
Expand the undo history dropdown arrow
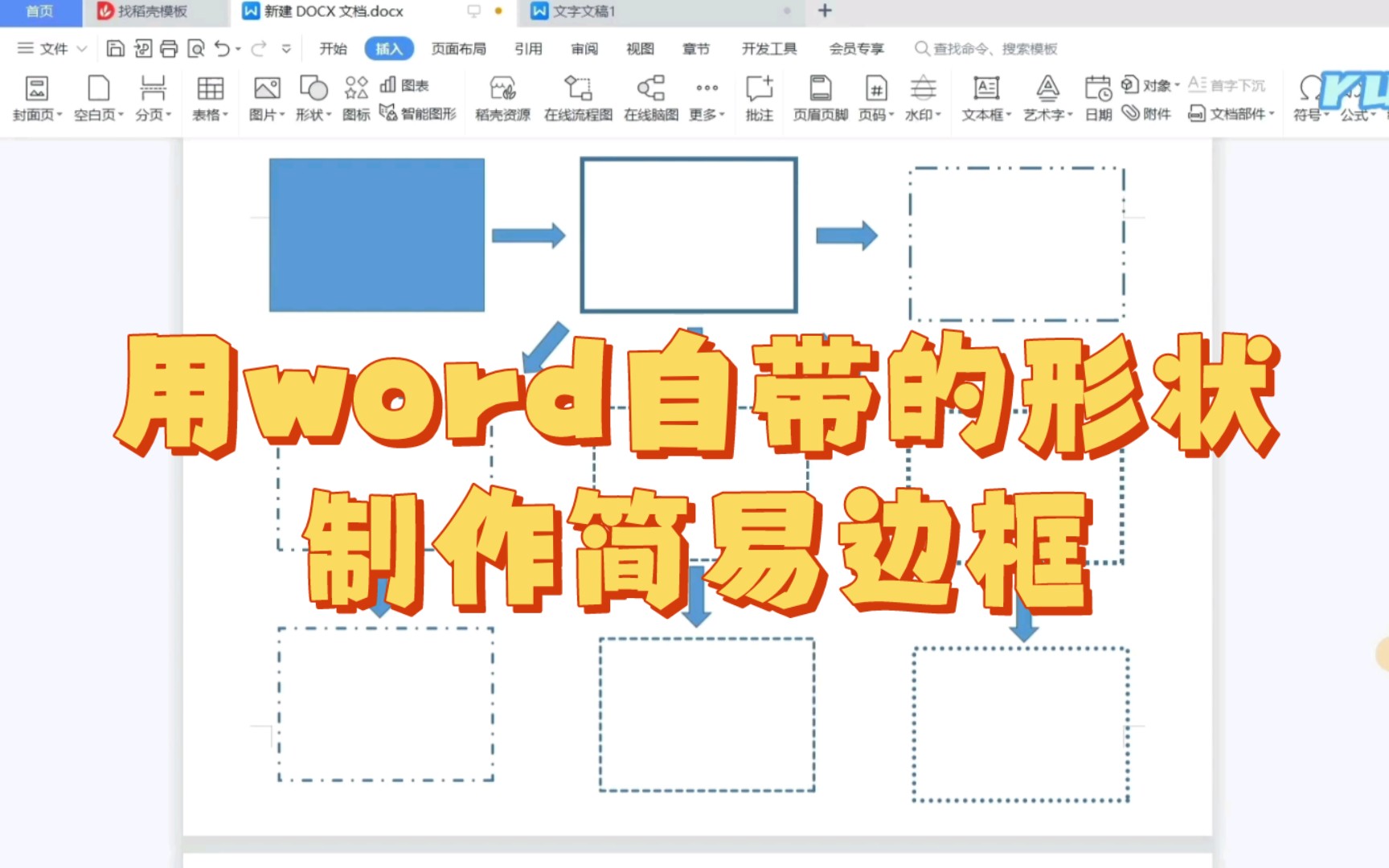[238, 49]
